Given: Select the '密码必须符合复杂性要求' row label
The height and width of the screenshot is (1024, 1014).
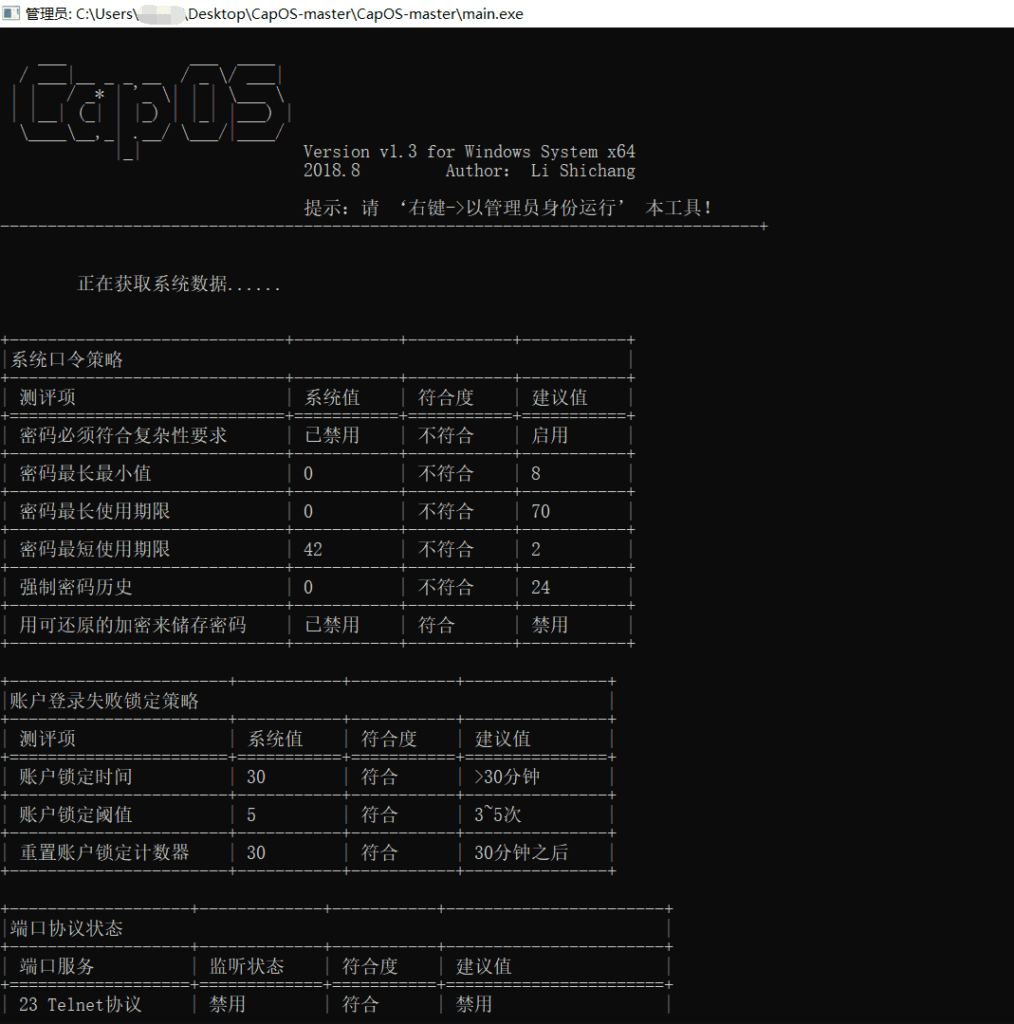Looking at the screenshot, I should [x=123, y=436].
